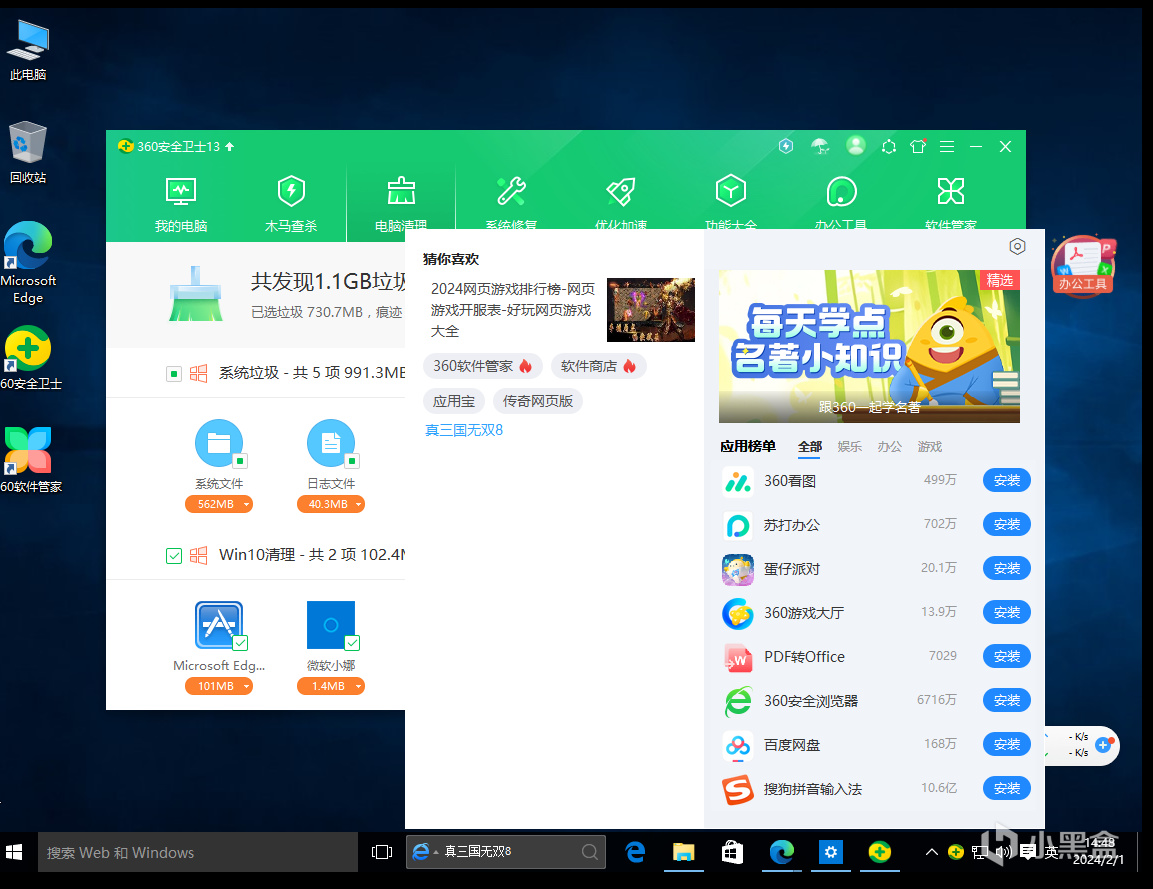This screenshot has width=1153, height=889.
Task: Switch to 木马查杀 tab
Action: tap(291, 204)
